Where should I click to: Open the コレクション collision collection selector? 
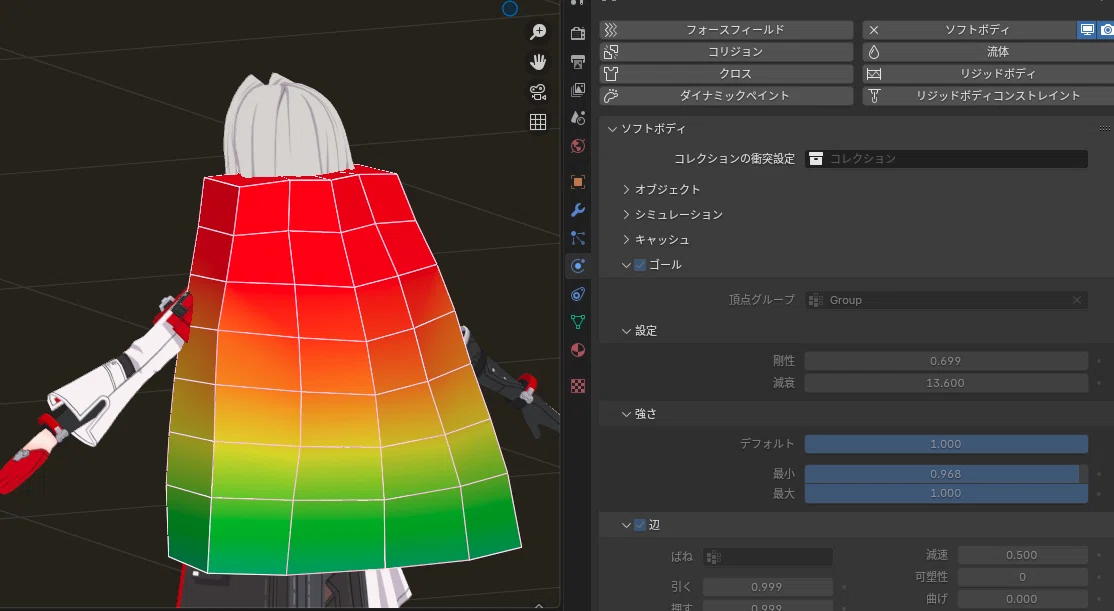(x=946, y=159)
